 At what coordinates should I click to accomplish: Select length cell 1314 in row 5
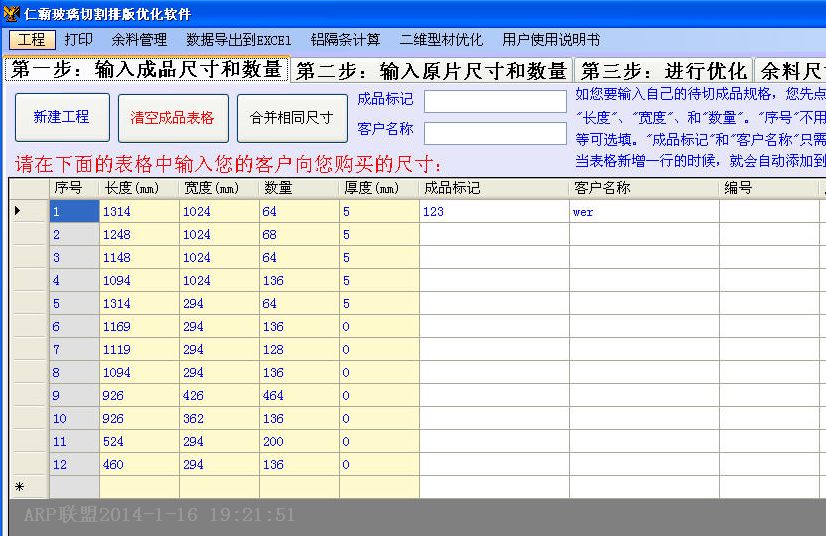point(139,303)
